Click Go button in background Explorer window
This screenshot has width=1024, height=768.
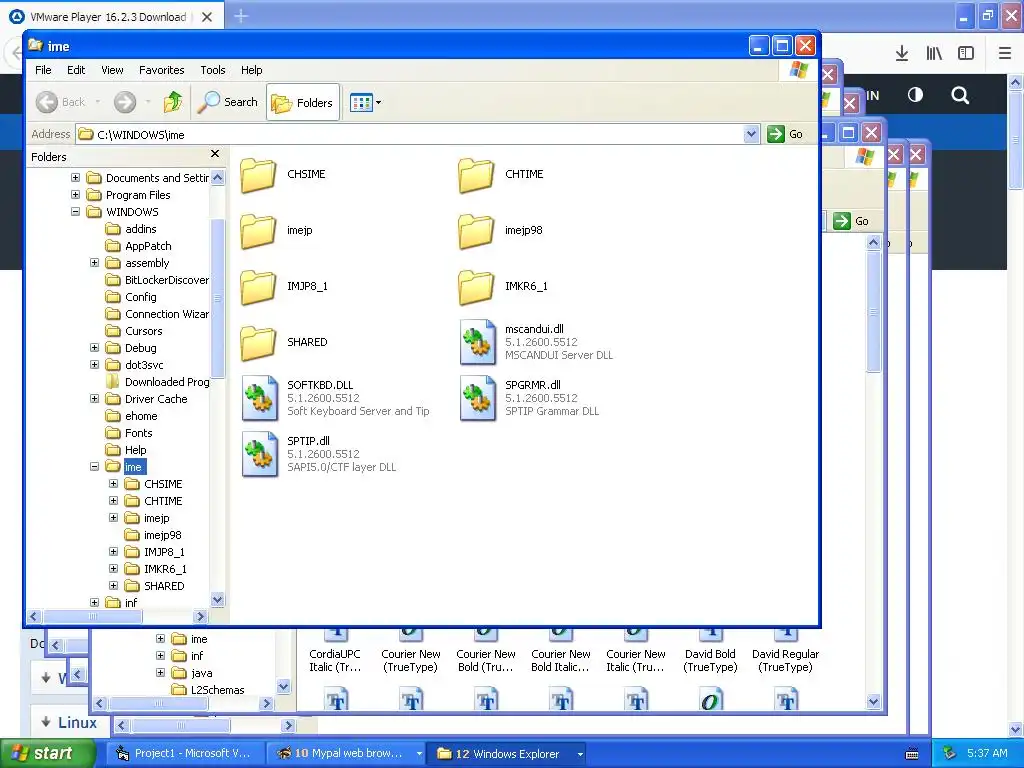pos(851,221)
